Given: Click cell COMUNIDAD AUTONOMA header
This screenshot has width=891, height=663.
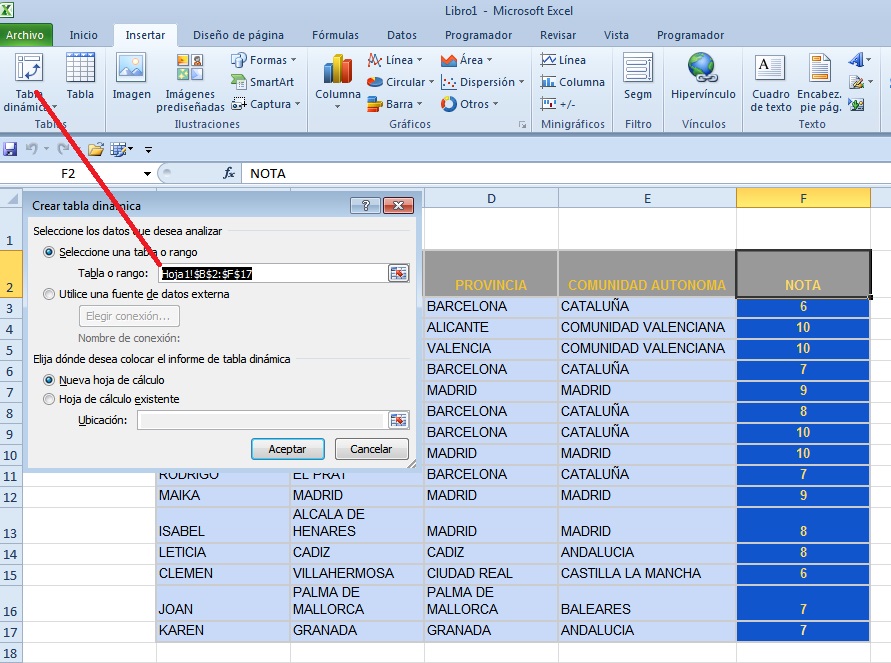Looking at the screenshot, I should click(647, 273).
